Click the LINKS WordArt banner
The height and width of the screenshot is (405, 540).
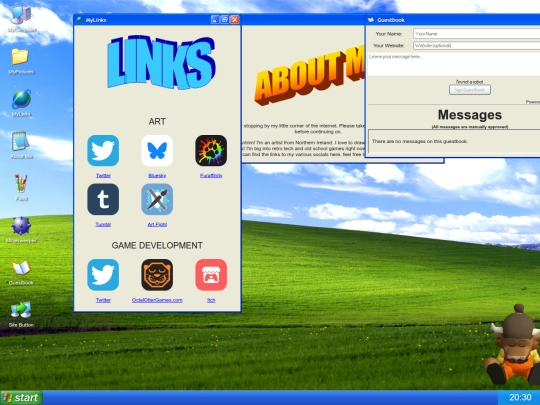tap(162, 62)
